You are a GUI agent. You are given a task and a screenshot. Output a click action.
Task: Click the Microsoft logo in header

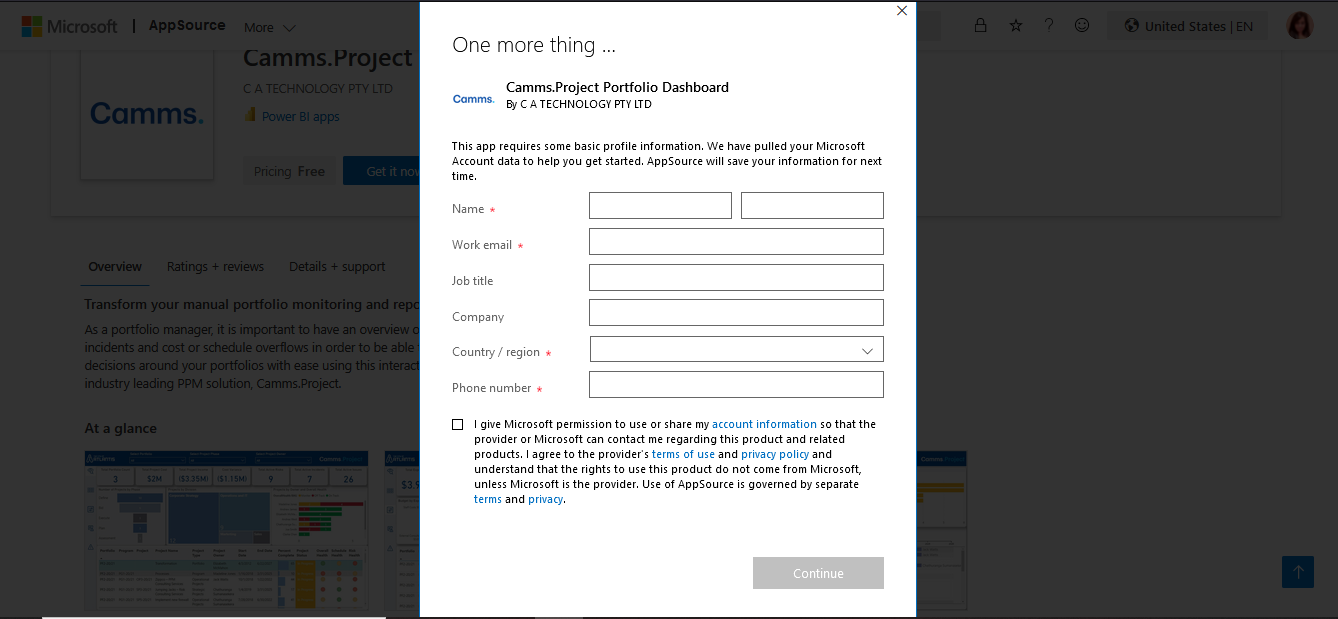69,26
